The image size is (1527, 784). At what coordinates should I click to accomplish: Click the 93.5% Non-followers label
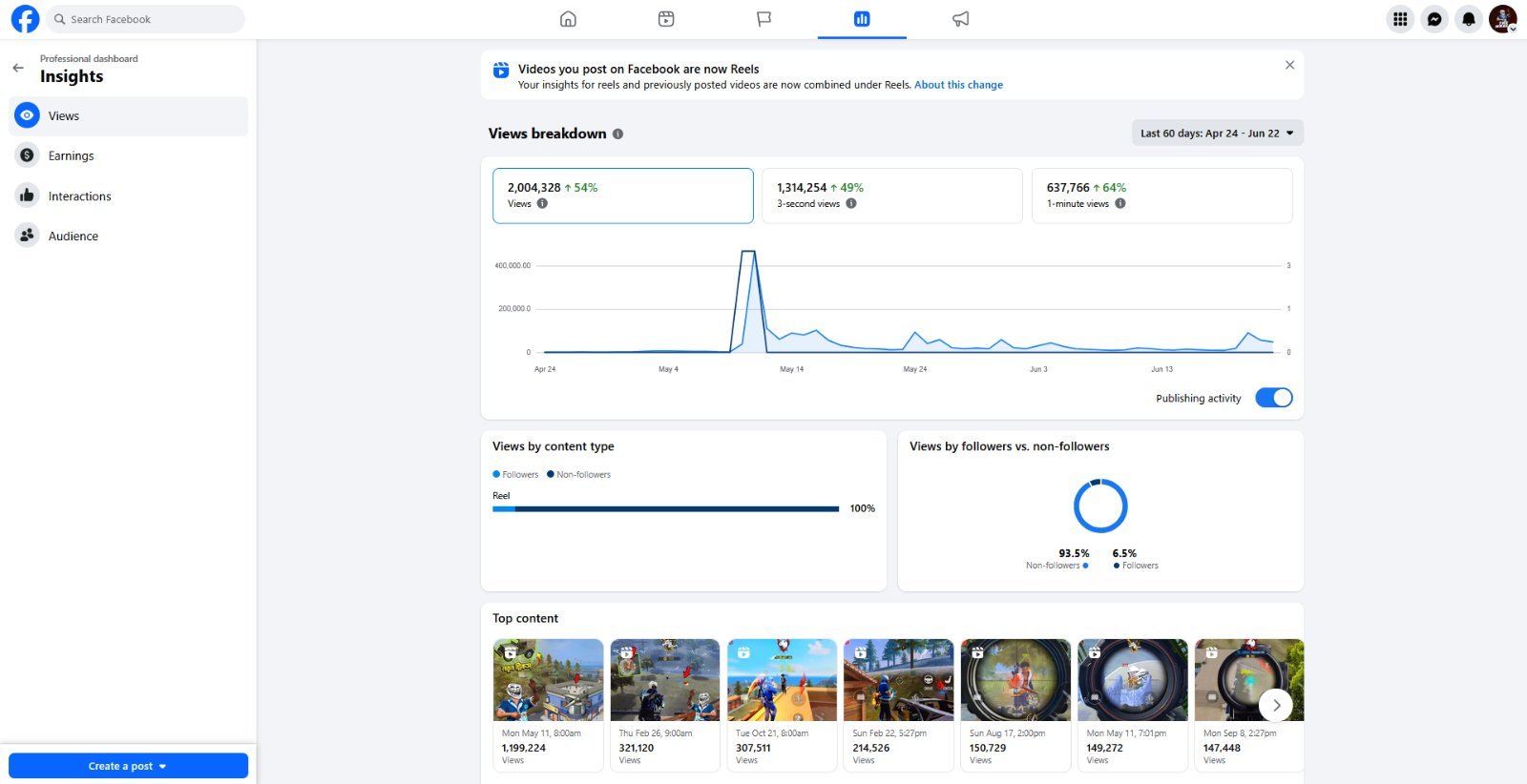[1057, 559]
